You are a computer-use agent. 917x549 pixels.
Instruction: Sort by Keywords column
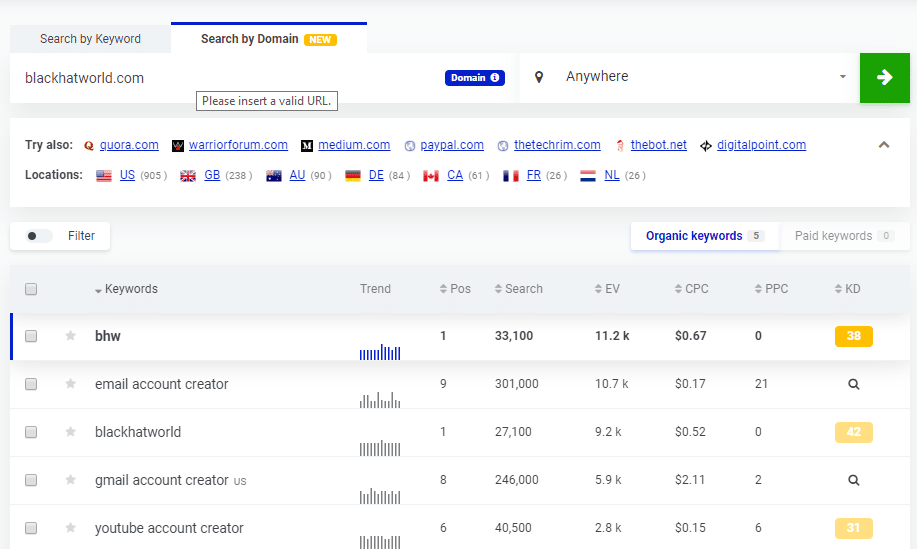pos(126,289)
